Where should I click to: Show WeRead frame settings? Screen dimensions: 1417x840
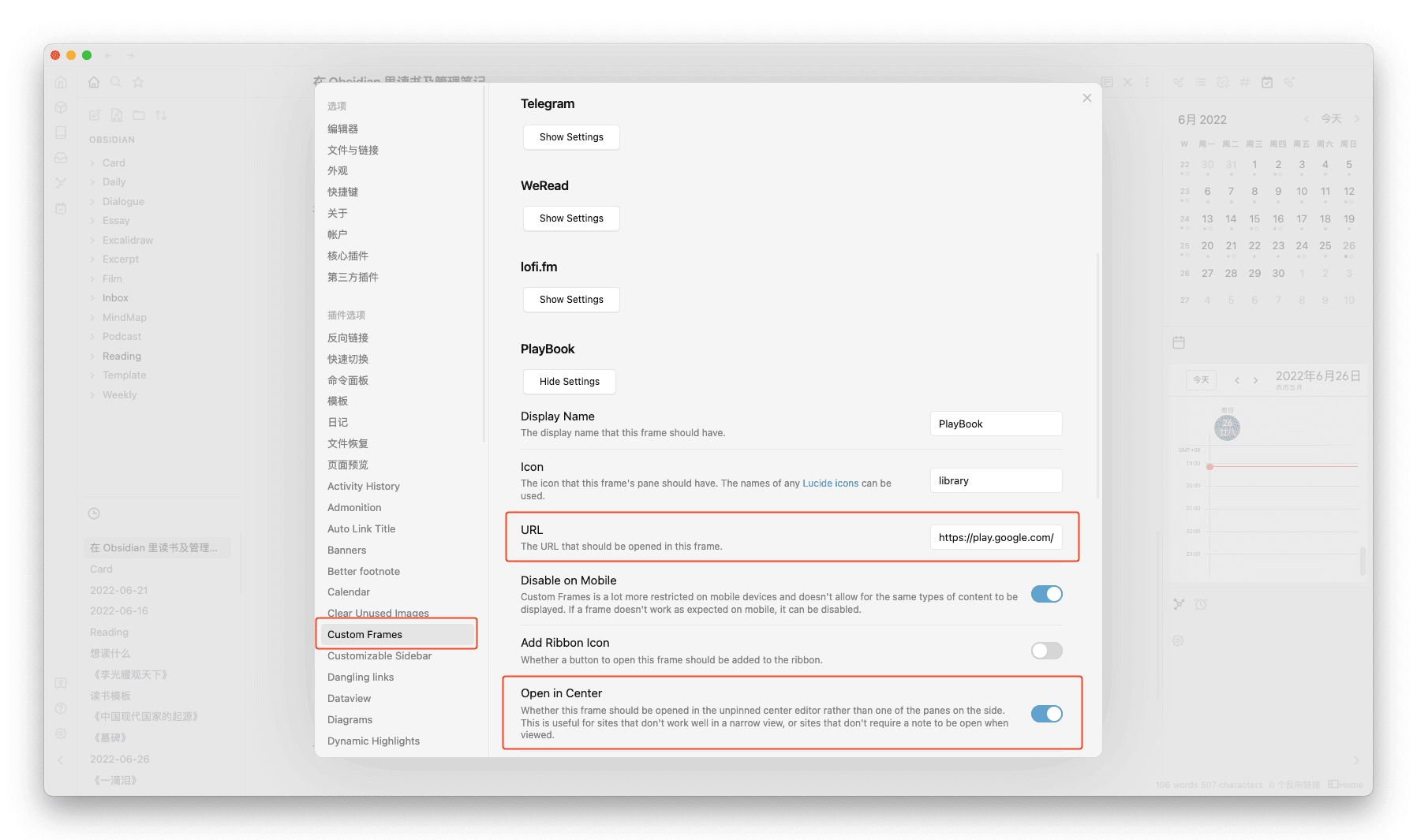(571, 218)
